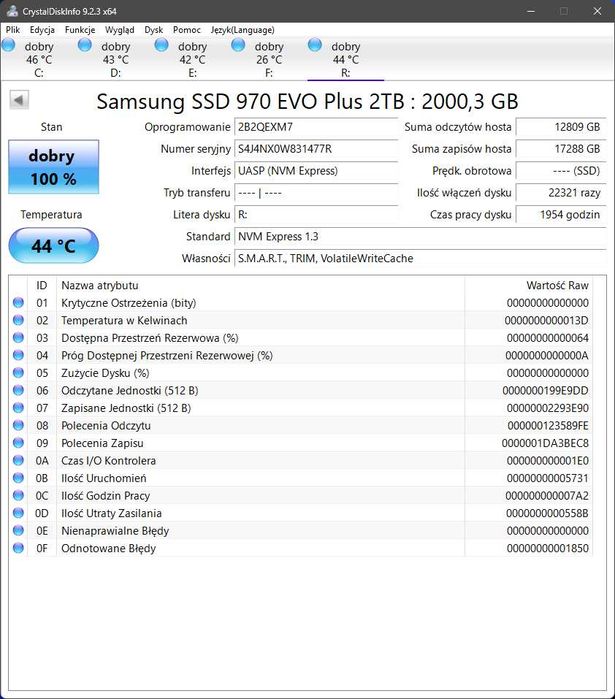
Task: Click the 44 °C temperature button
Action: (x=53, y=246)
